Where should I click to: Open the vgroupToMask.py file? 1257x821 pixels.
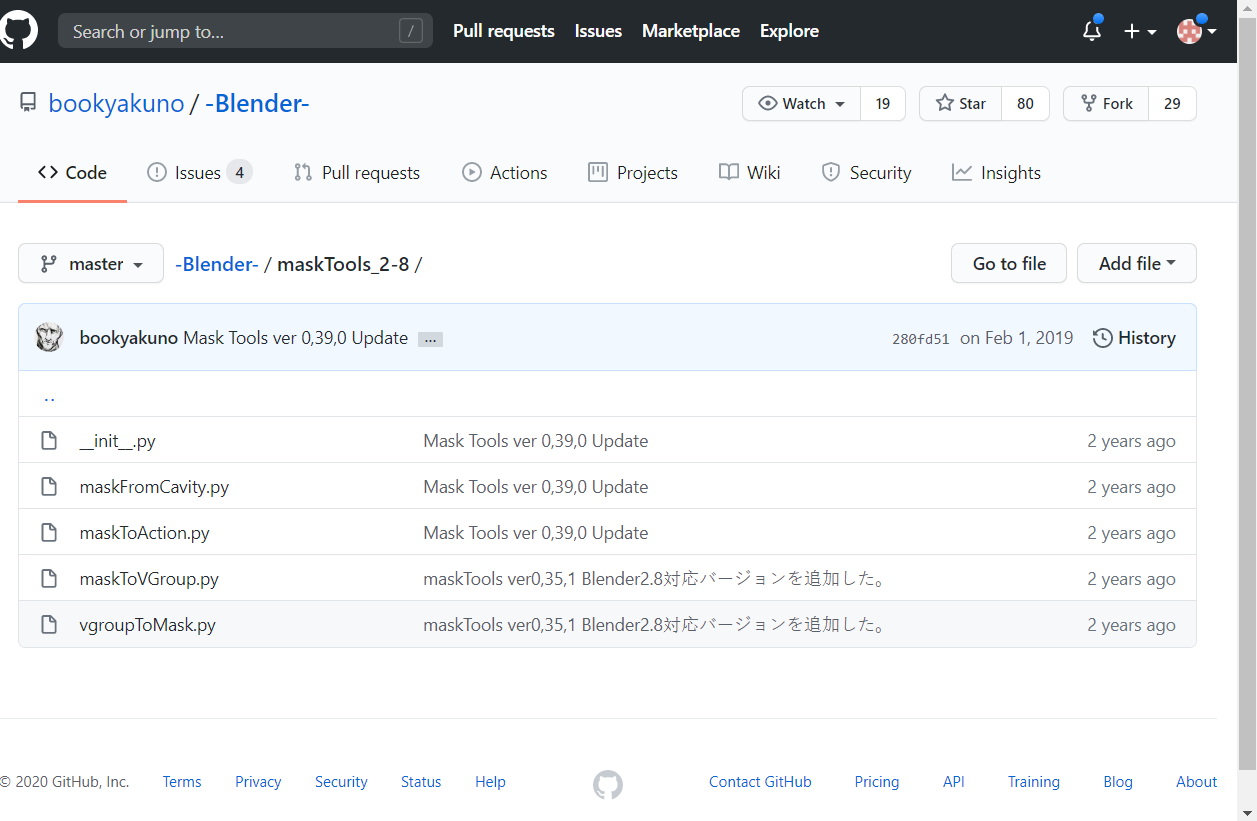[x=147, y=625]
